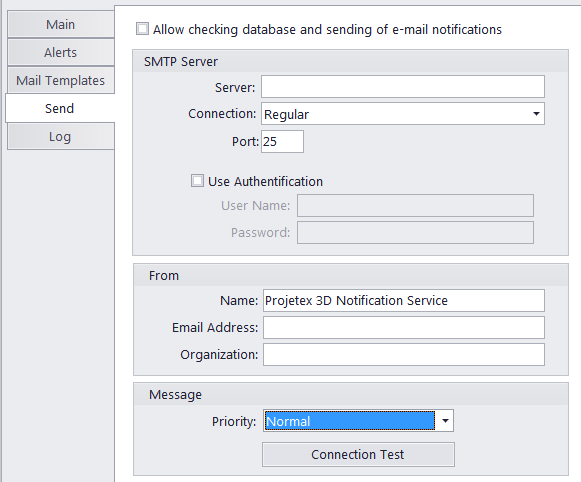Click the Organization input field
581x482 pixels.
click(404, 355)
